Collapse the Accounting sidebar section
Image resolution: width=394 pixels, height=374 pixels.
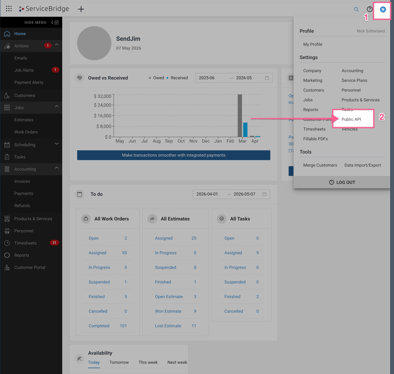coord(57,168)
